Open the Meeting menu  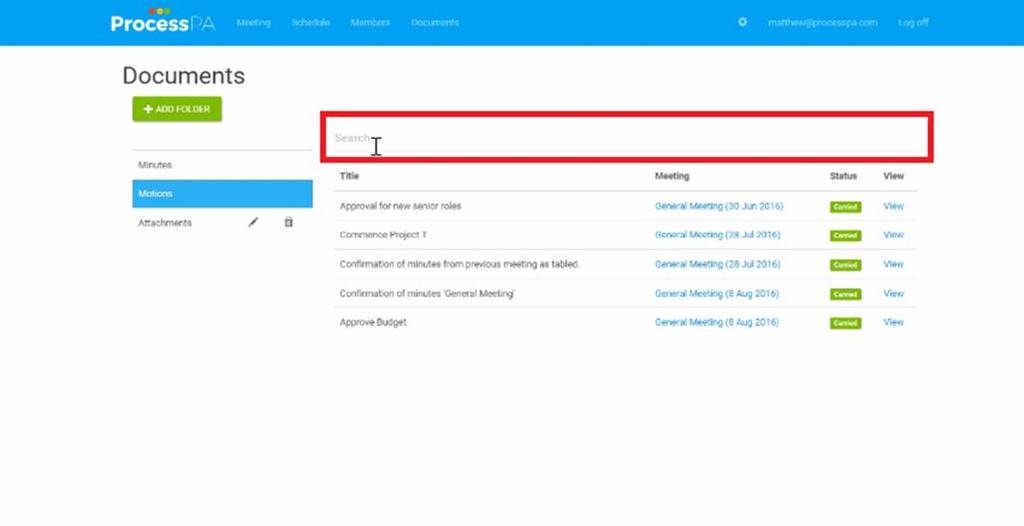[x=253, y=22]
